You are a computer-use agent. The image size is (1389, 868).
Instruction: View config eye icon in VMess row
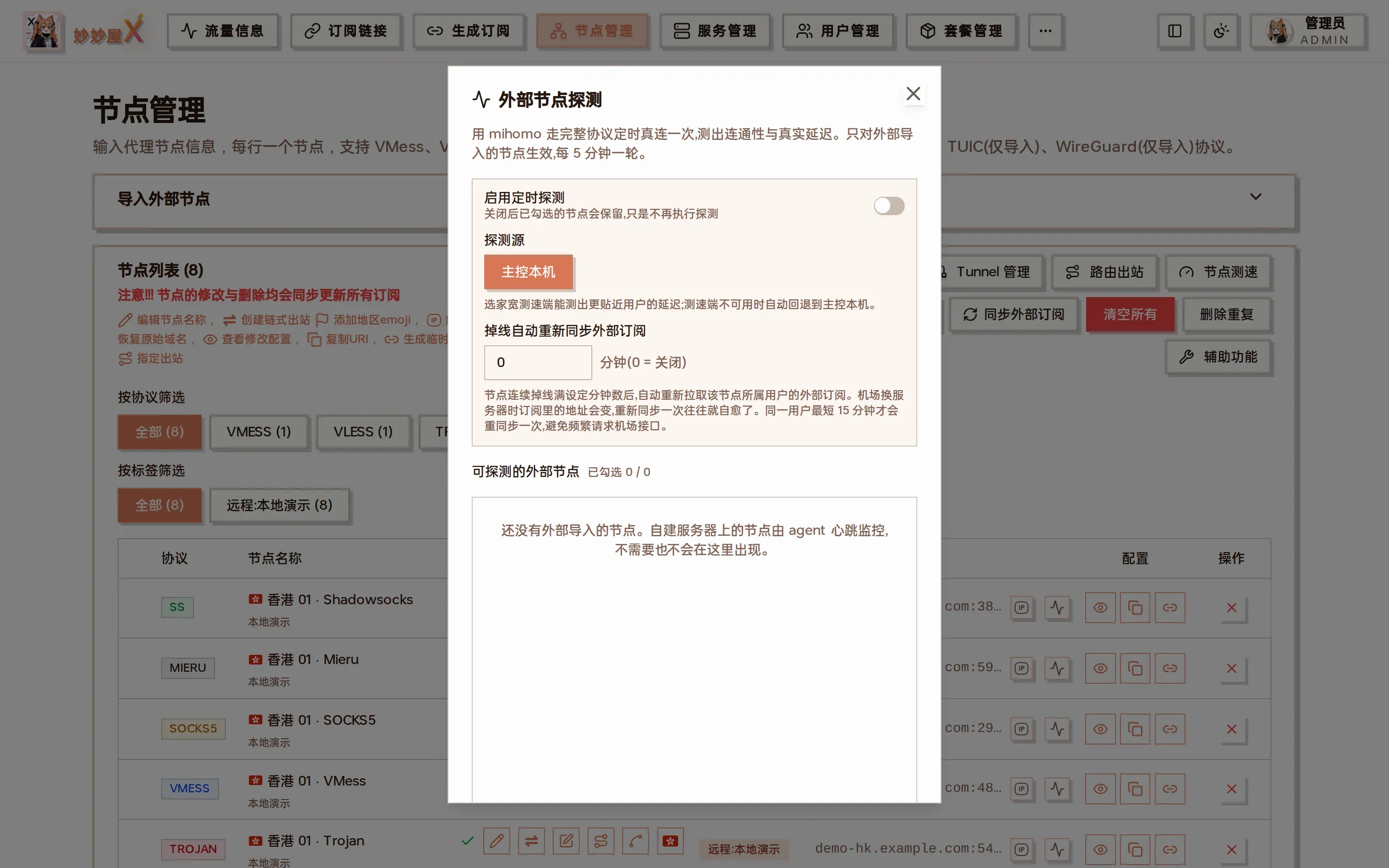tap(1100, 789)
